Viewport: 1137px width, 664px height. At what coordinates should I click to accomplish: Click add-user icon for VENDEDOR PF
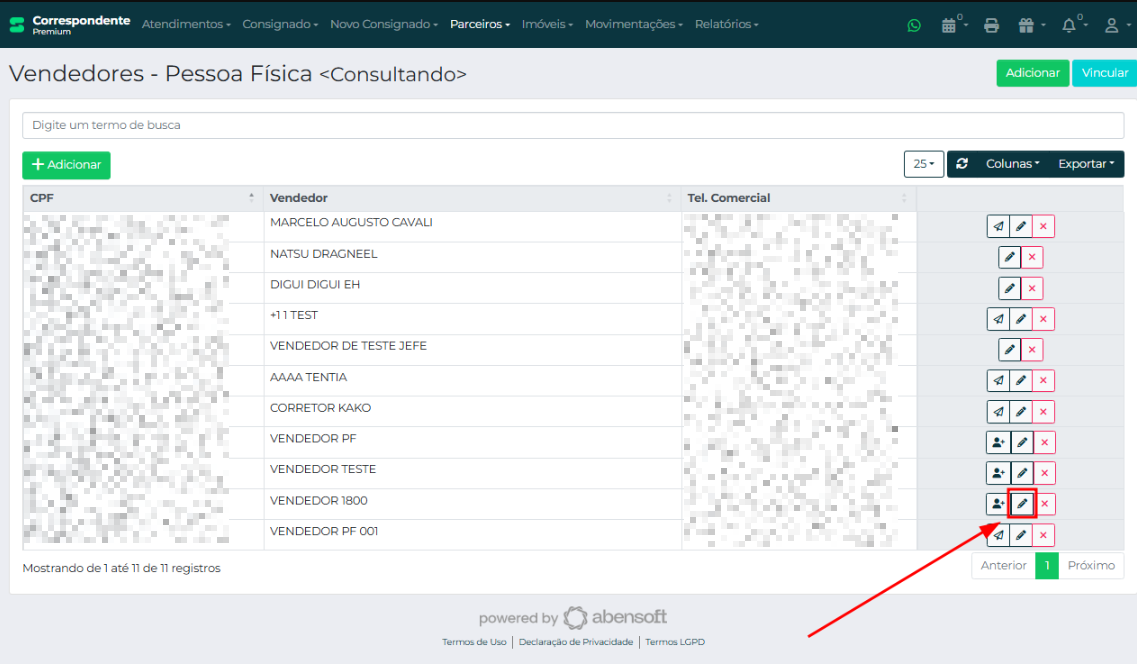click(998, 442)
